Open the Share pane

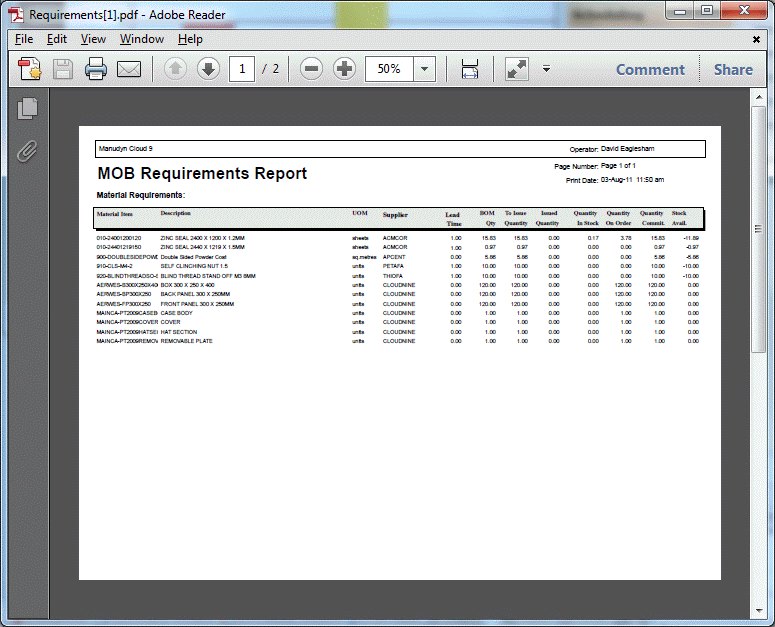pyautogui.click(x=733, y=69)
